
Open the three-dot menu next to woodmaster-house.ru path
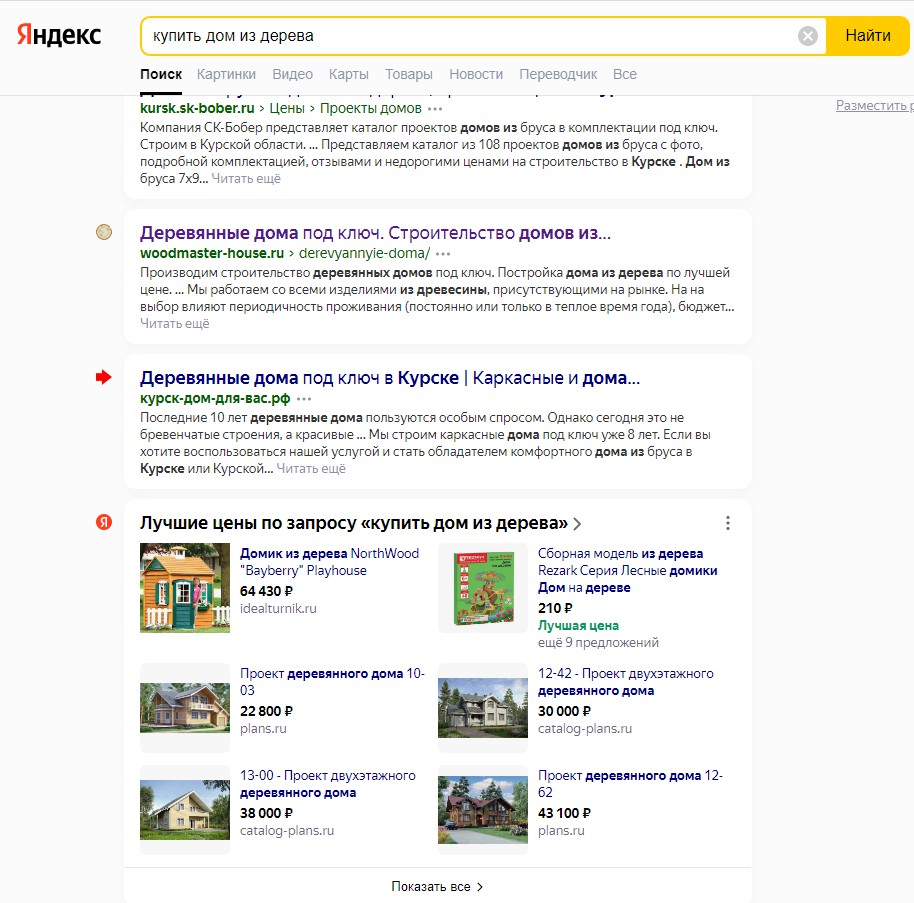click(x=443, y=254)
